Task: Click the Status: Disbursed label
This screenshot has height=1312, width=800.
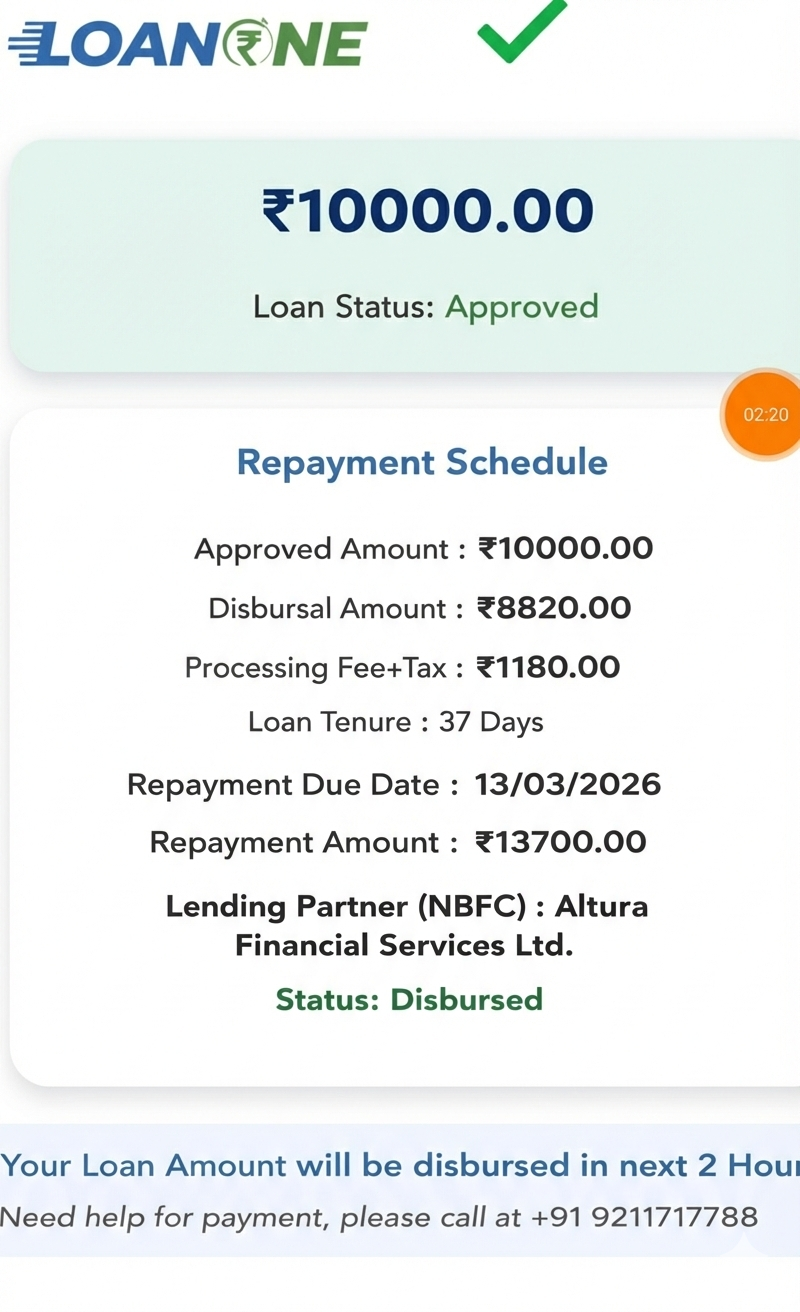Action: [x=409, y=999]
